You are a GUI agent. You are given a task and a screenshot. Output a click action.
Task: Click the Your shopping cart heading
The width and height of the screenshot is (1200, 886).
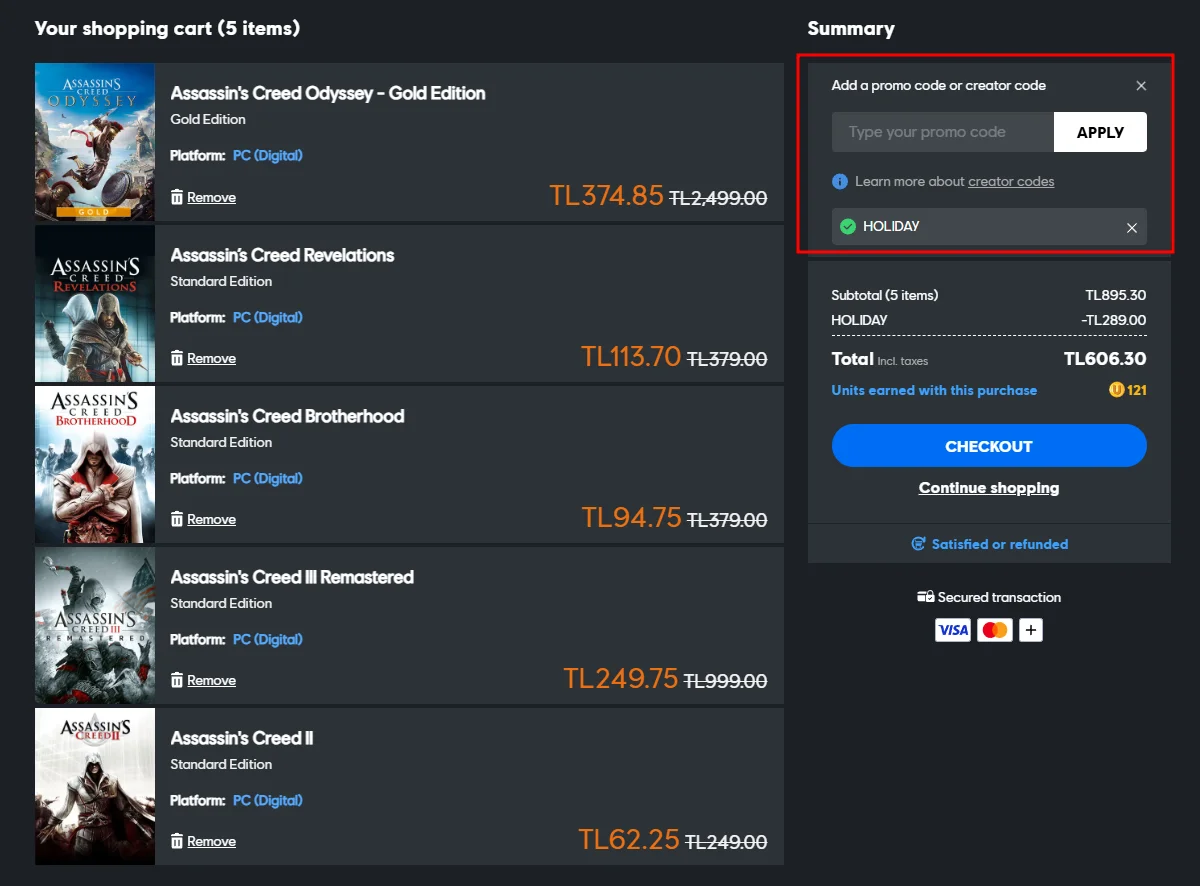point(167,28)
